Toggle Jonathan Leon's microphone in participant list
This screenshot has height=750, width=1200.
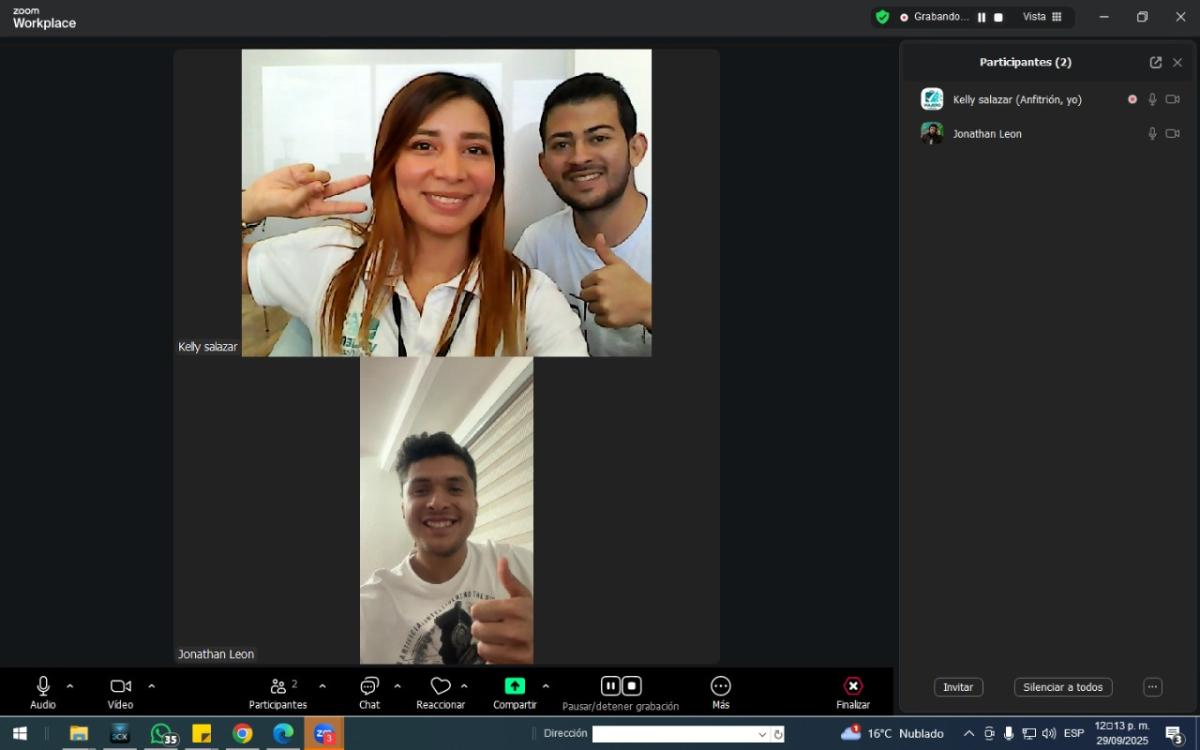pyautogui.click(x=1152, y=134)
